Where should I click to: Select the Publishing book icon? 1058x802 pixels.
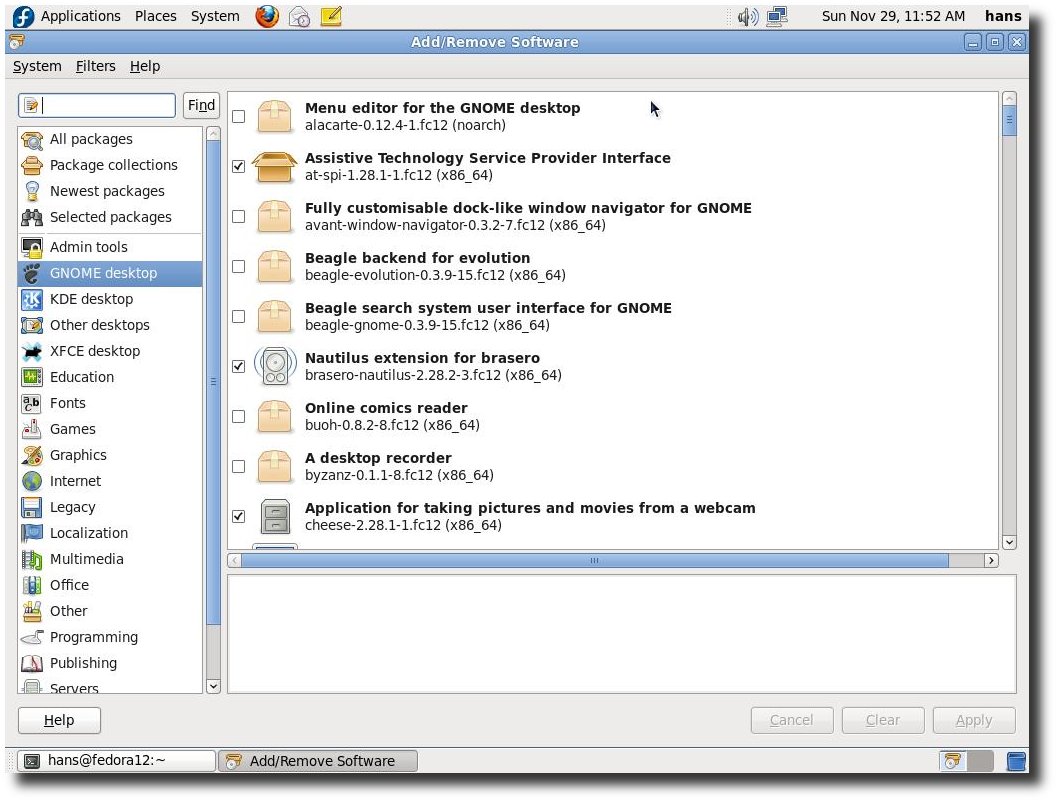pos(32,664)
